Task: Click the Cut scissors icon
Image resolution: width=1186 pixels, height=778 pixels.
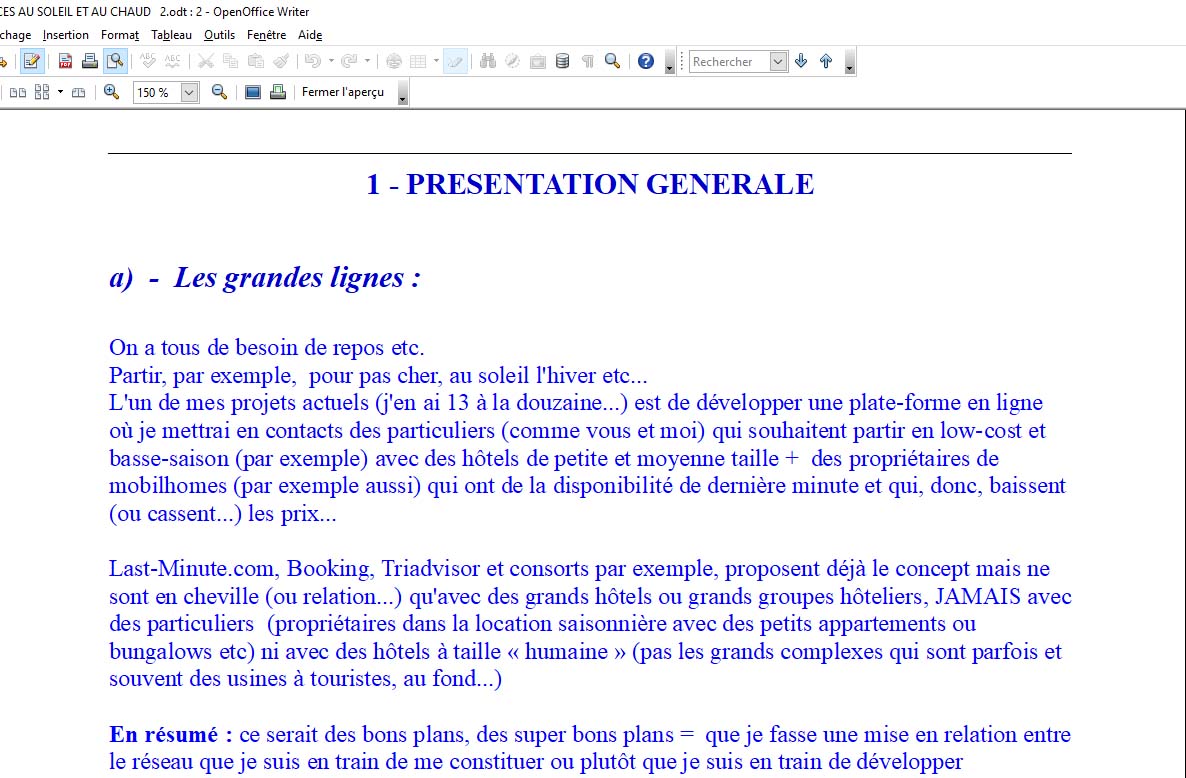Action: coord(206,61)
